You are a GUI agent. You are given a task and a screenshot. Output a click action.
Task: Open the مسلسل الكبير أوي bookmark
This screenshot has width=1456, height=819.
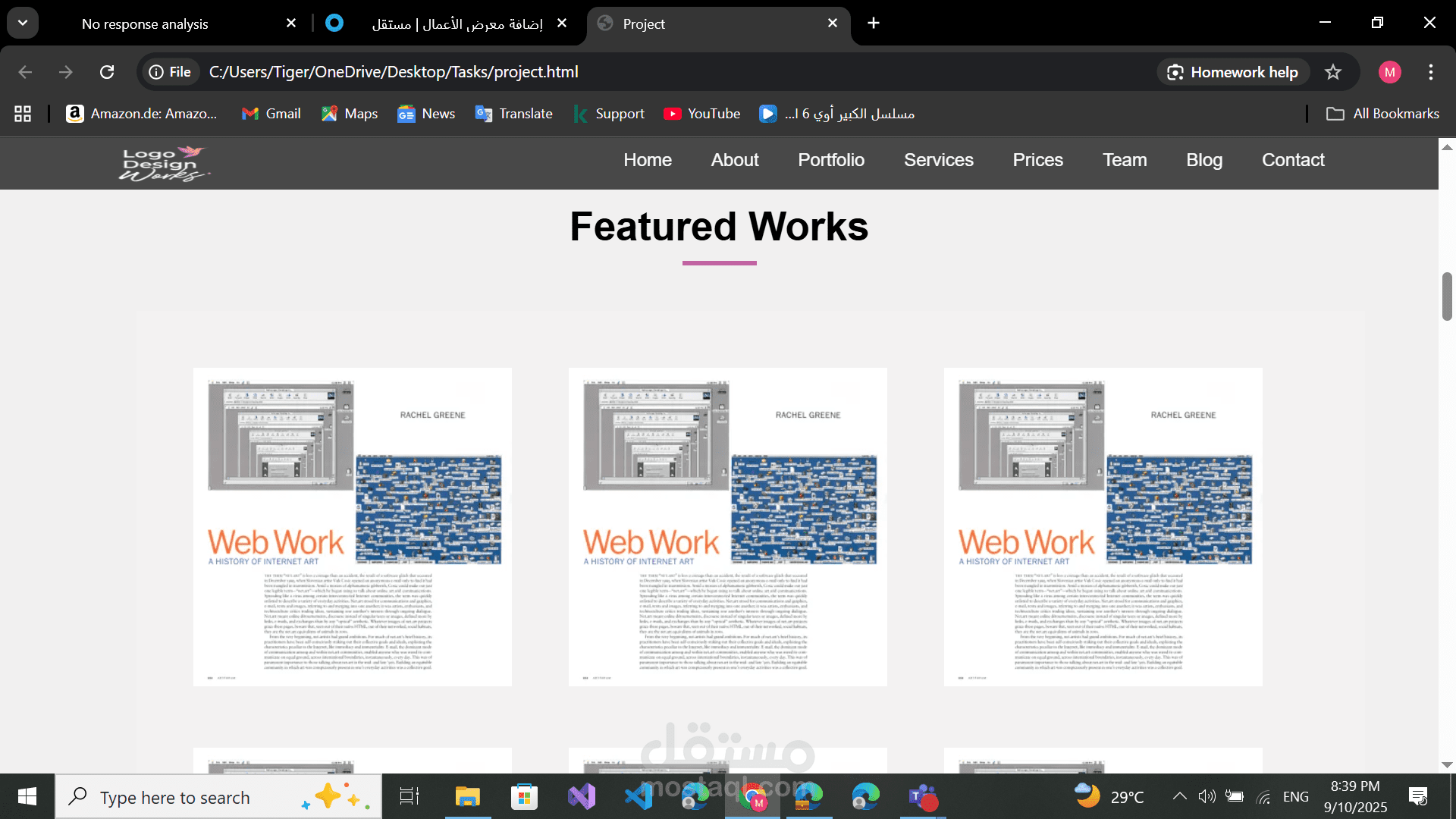[x=837, y=114]
